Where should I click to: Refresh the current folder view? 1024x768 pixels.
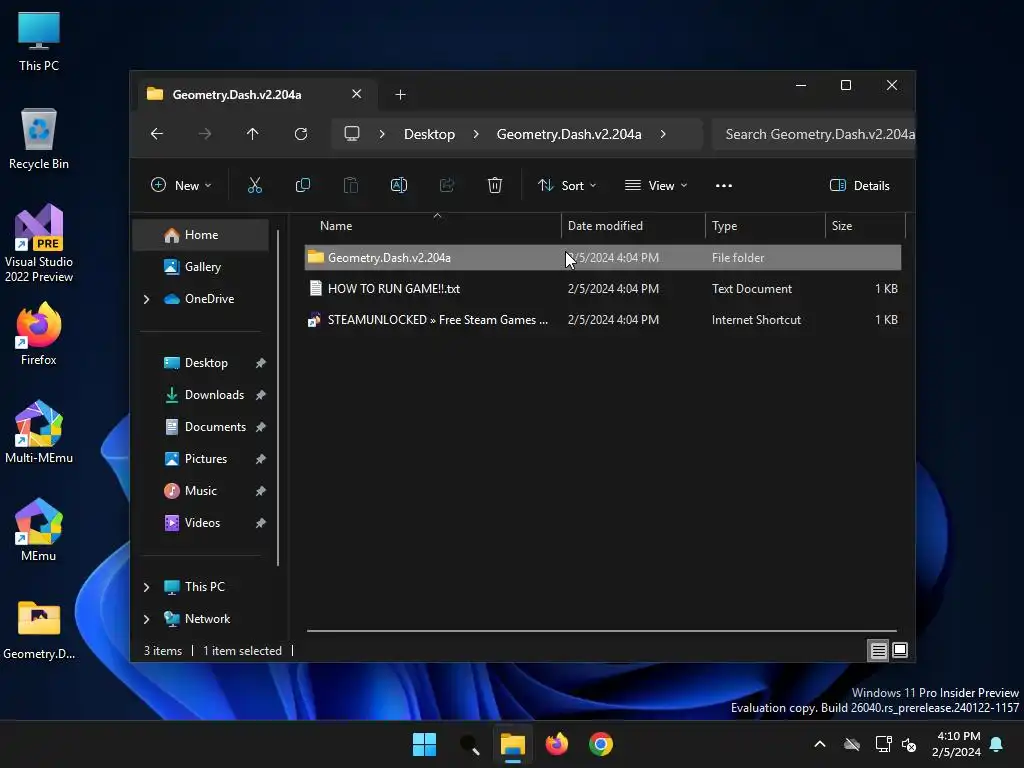coord(300,134)
